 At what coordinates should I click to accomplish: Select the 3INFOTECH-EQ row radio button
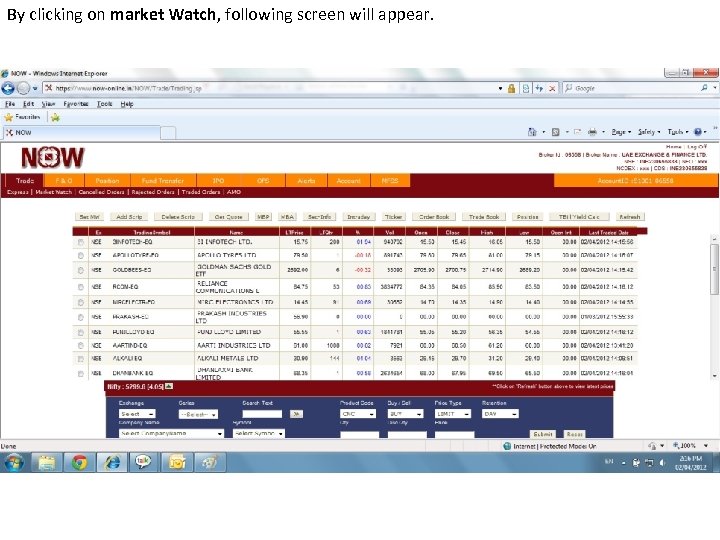coord(81,242)
